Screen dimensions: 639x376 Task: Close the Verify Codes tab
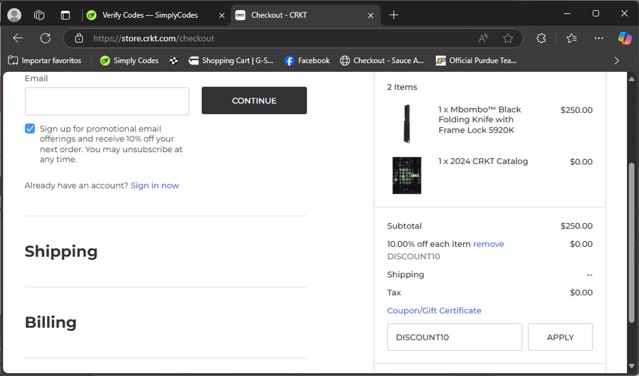(222, 15)
